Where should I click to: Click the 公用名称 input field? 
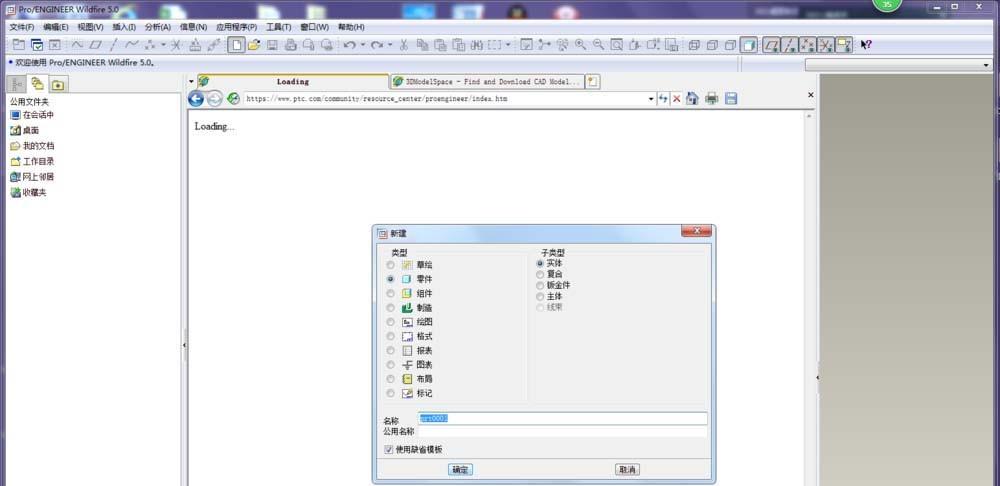coord(562,432)
